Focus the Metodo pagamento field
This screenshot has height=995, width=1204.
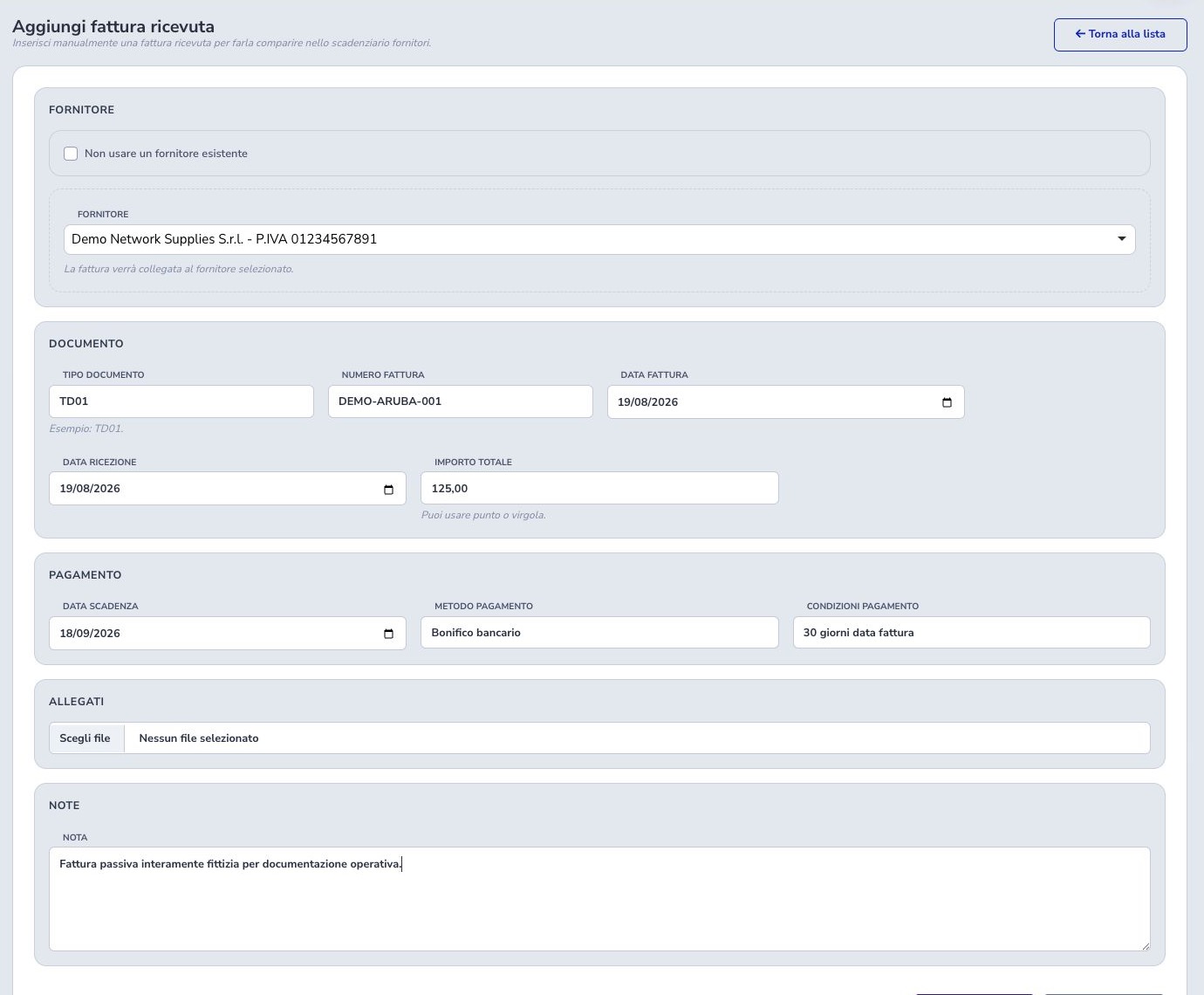[599, 633]
